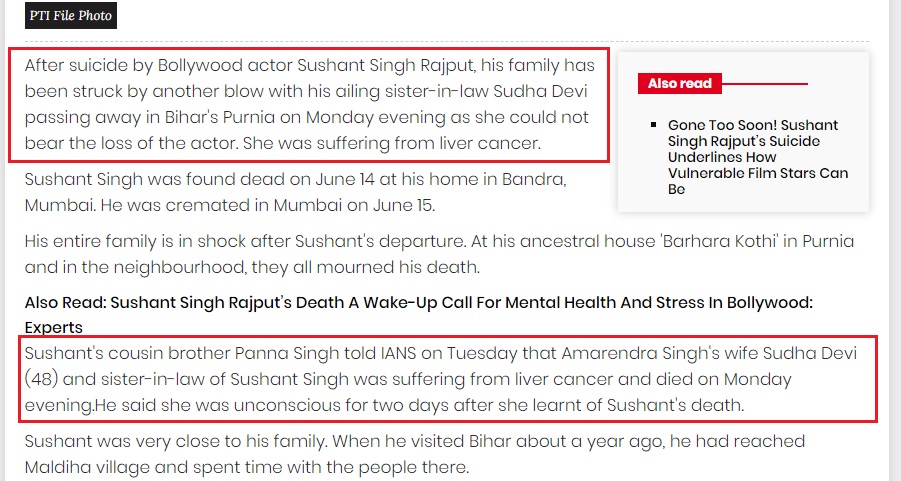Click the paragraph starting 'His entire family is in shock'

tap(439, 254)
